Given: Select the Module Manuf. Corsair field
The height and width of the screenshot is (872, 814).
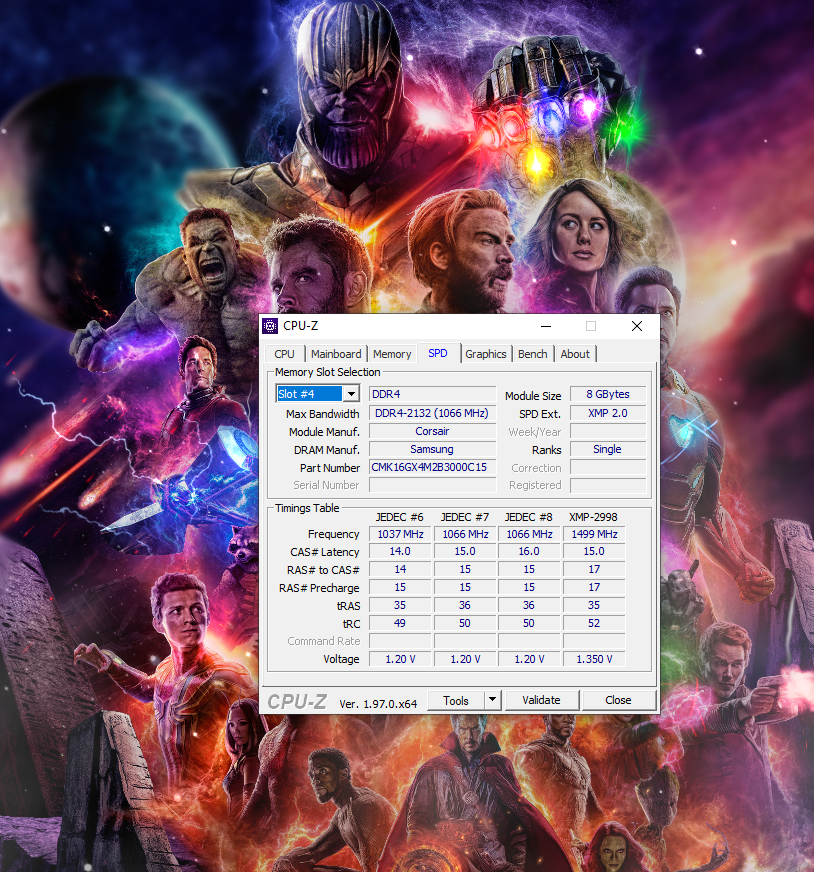Looking at the screenshot, I should 432,431.
